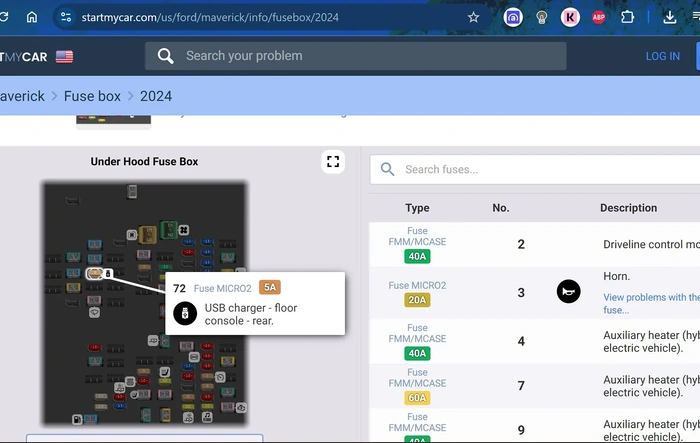Click the 5A badge in fuse 72 tooltip

270,287
